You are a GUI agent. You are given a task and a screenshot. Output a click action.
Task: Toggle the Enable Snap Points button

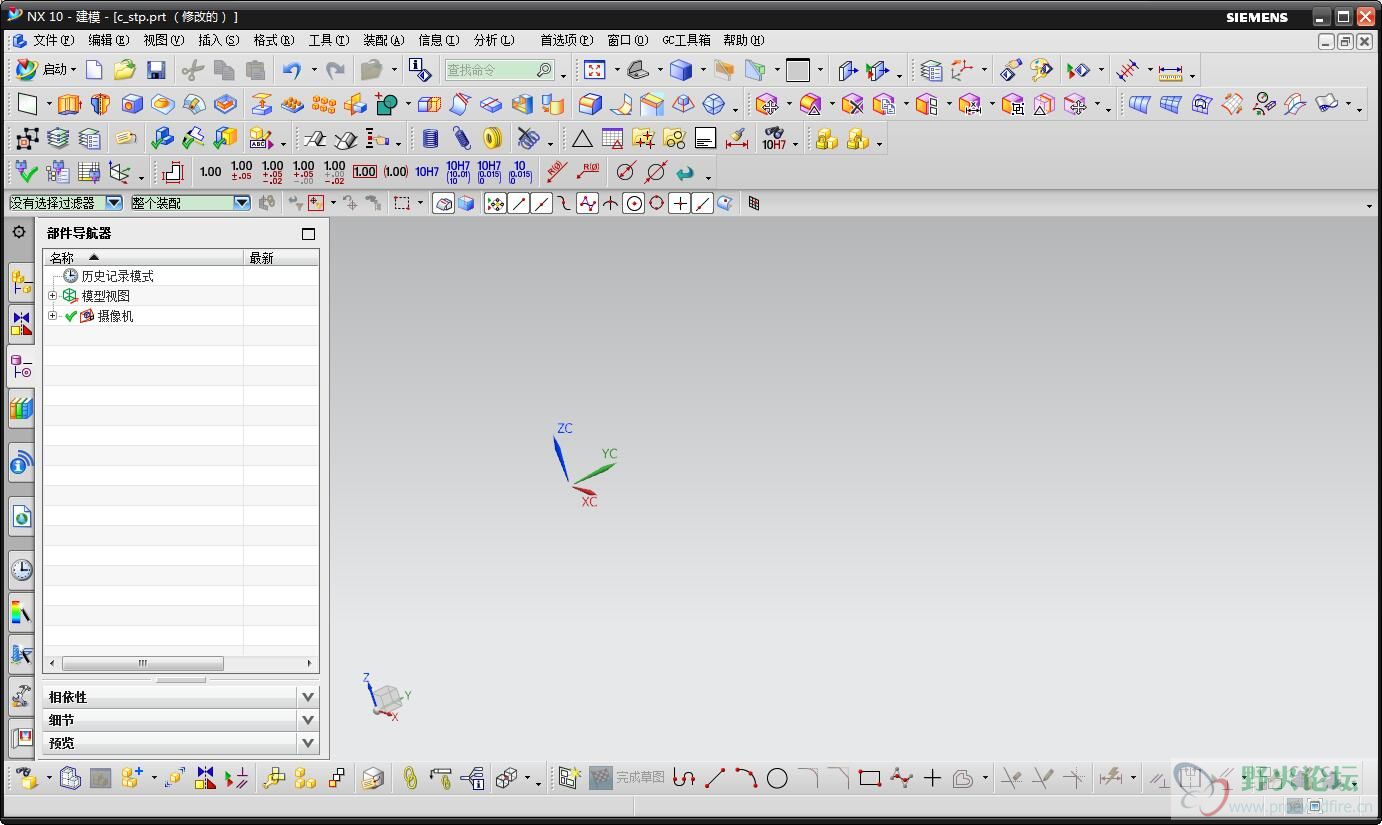pyautogui.click(x=495, y=203)
